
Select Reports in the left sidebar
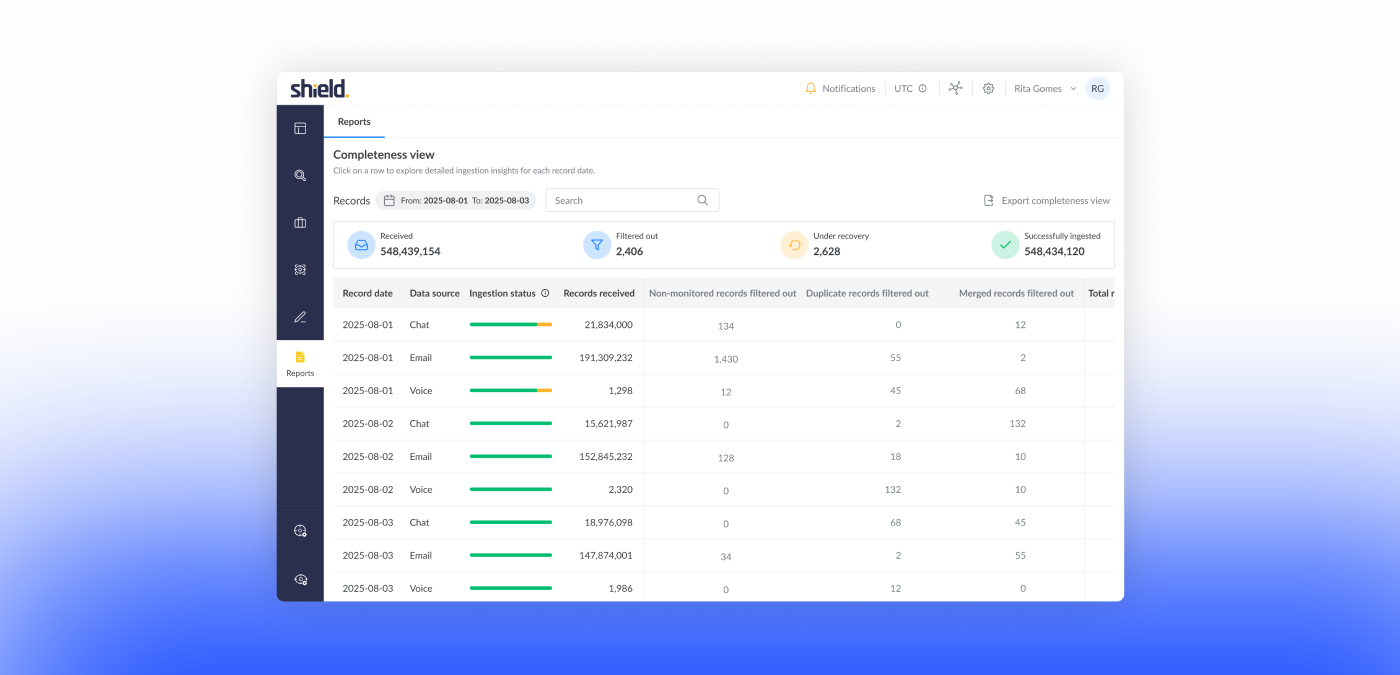tap(300, 364)
